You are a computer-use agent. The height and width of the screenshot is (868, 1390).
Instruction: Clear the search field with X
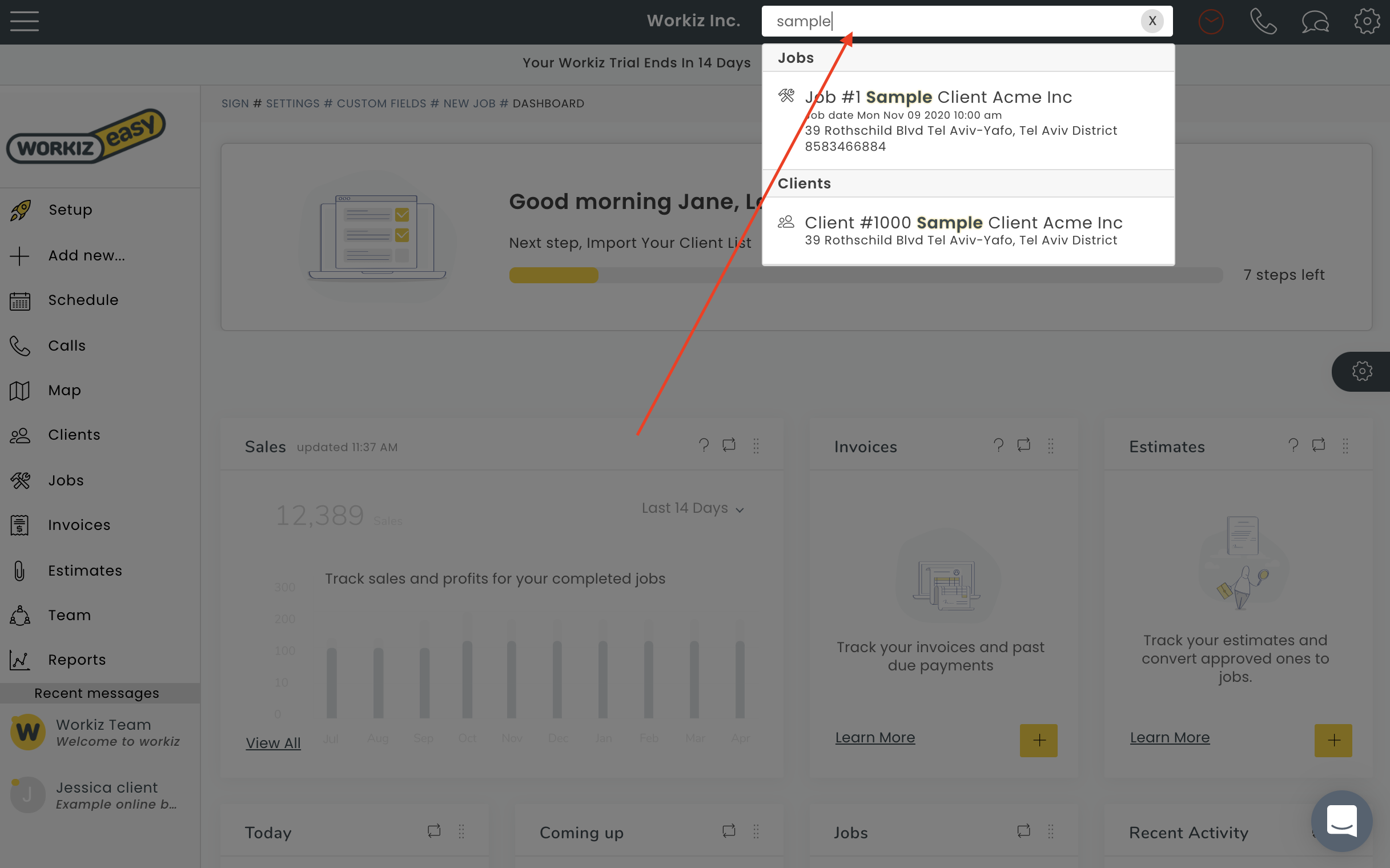point(1151,21)
